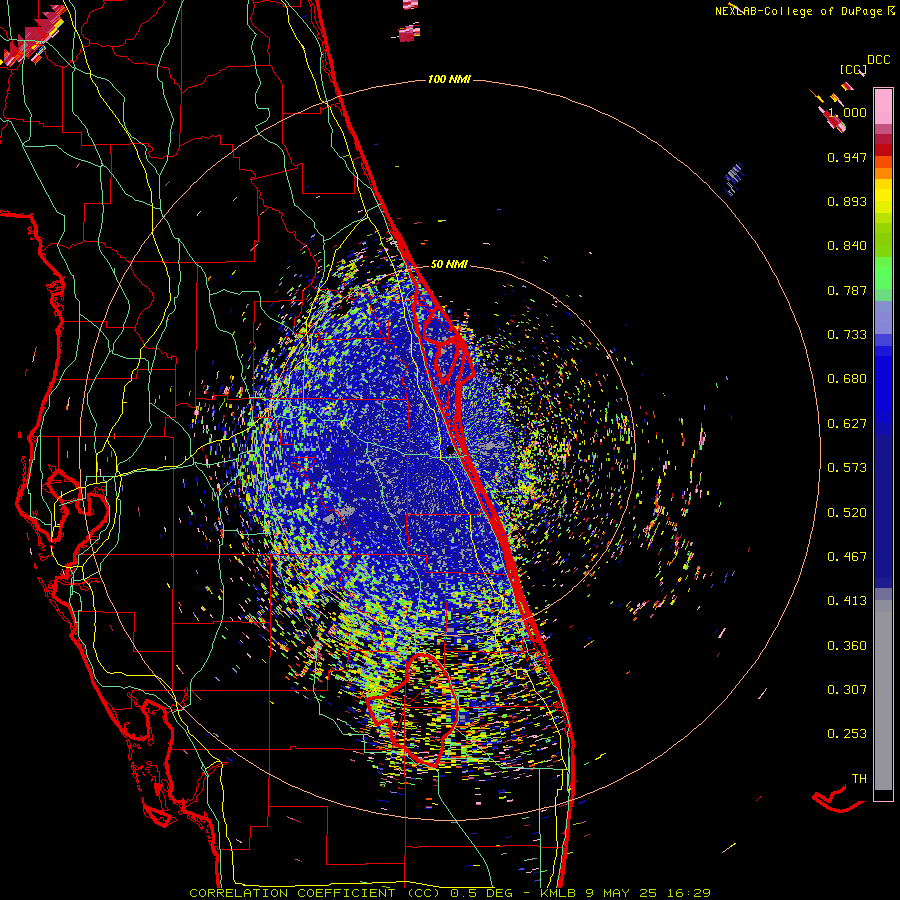Image resolution: width=900 pixels, height=900 pixels.
Task: Click the 0.520 legend value
Action: pyautogui.click(x=847, y=513)
